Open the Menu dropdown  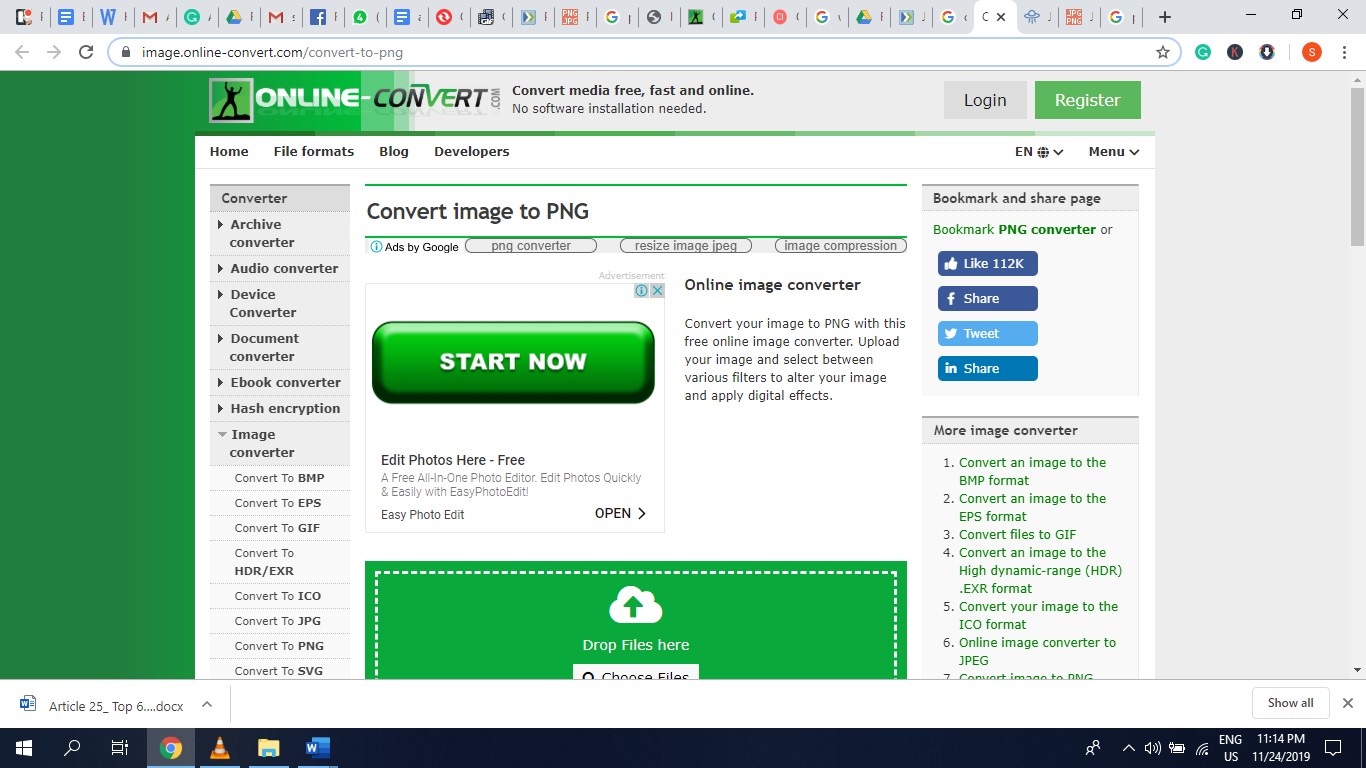click(x=1114, y=152)
